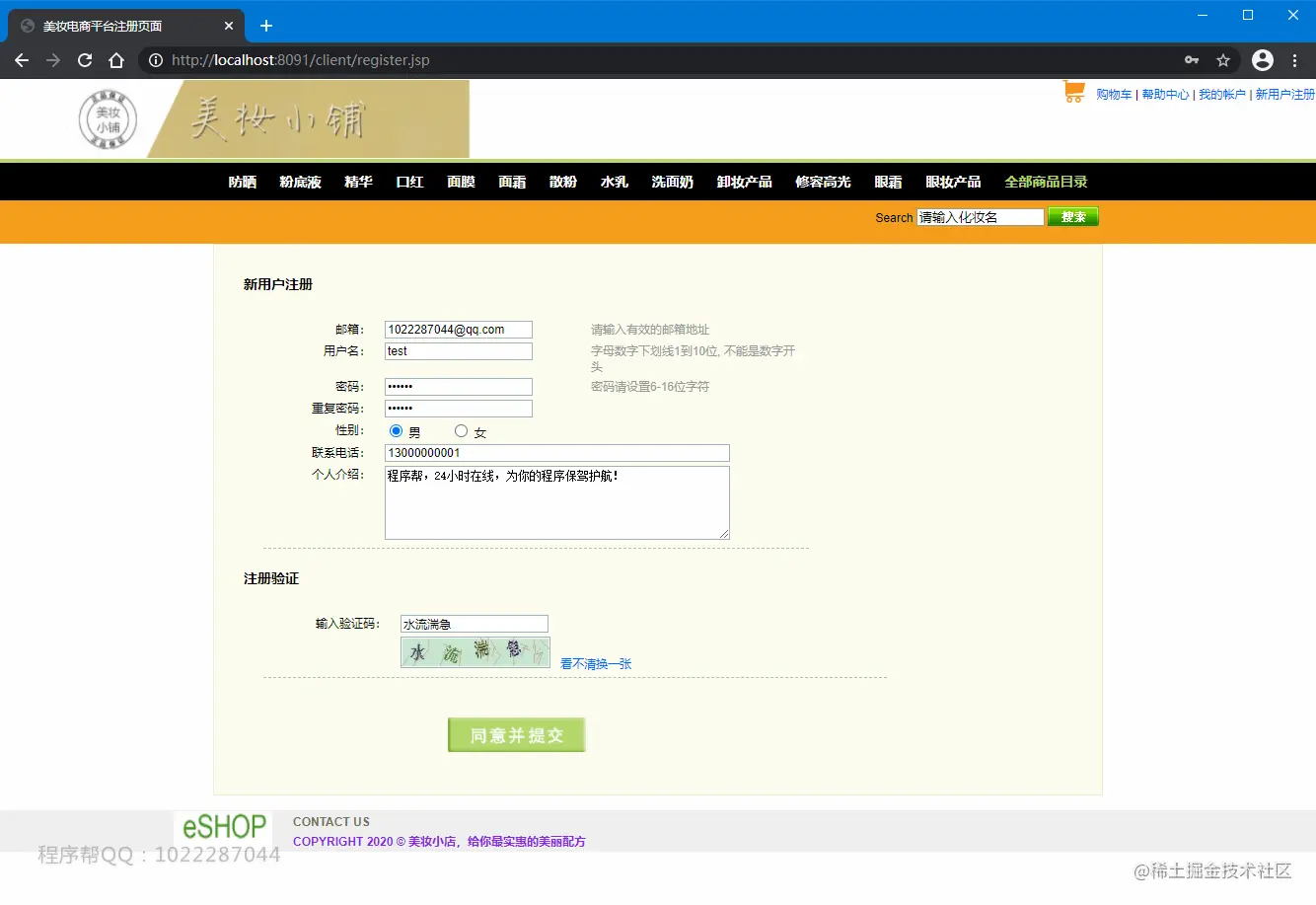Screen dimensions: 1316x905
Task: Open the Chrome profile avatar
Action: (1263, 60)
